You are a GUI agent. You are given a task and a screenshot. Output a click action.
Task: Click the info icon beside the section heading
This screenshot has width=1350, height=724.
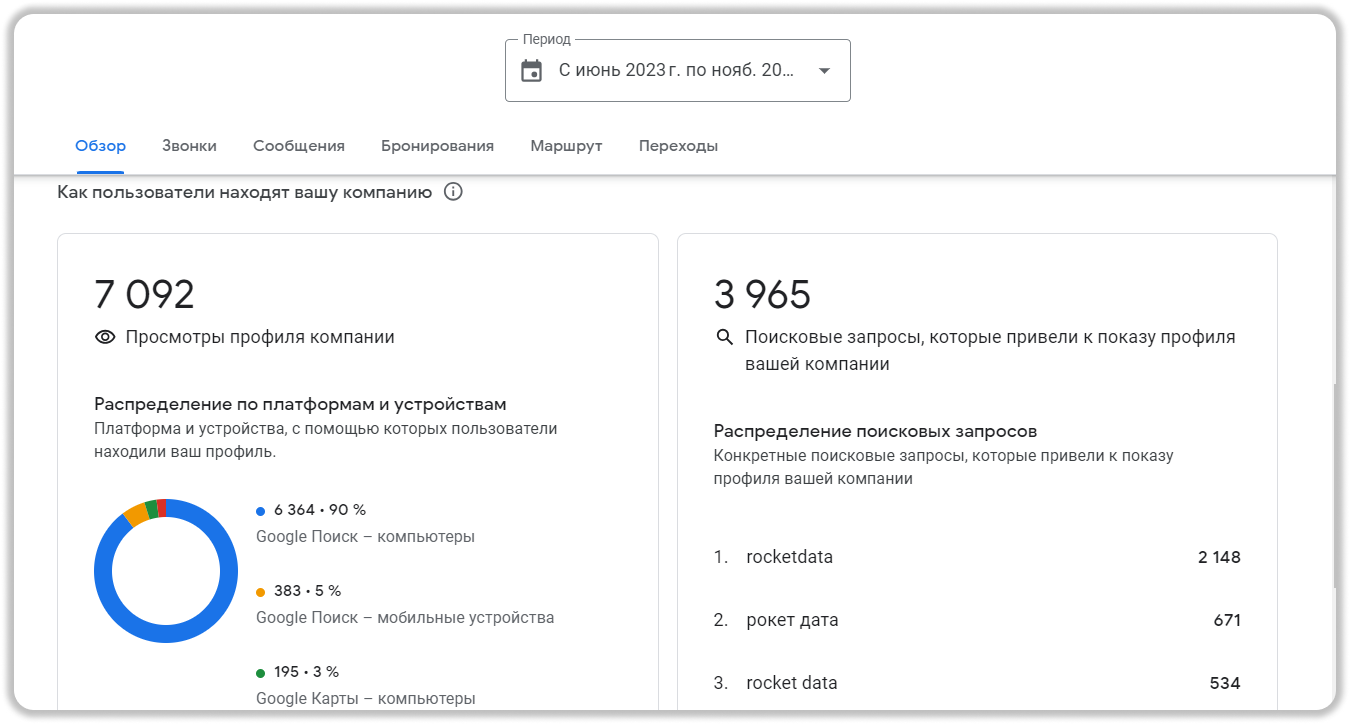tap(453, 192)
